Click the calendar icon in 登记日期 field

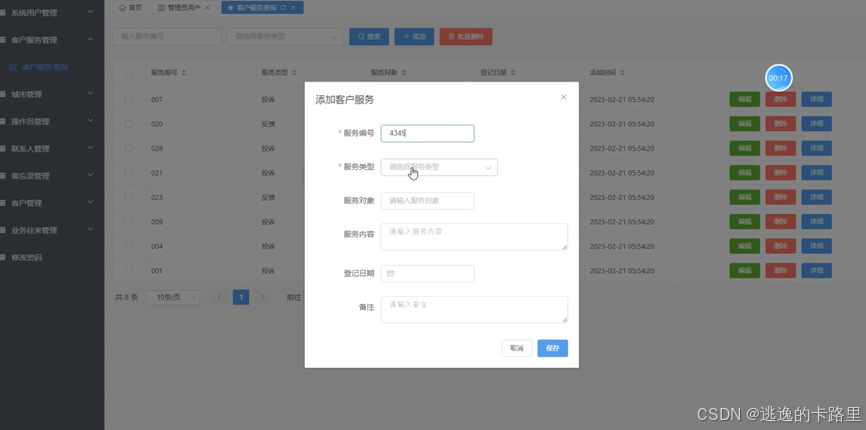point(390,274)
